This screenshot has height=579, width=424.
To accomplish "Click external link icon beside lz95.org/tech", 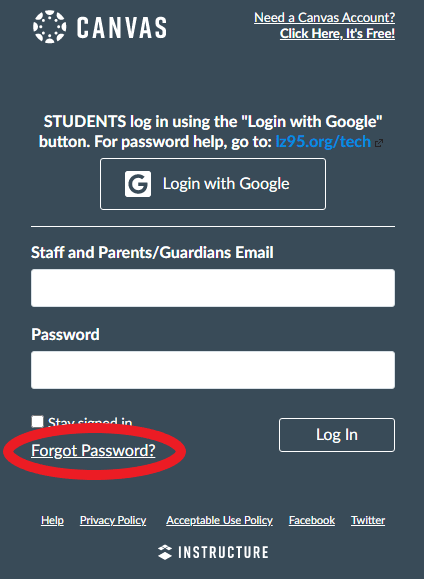I will click(379, 143).
